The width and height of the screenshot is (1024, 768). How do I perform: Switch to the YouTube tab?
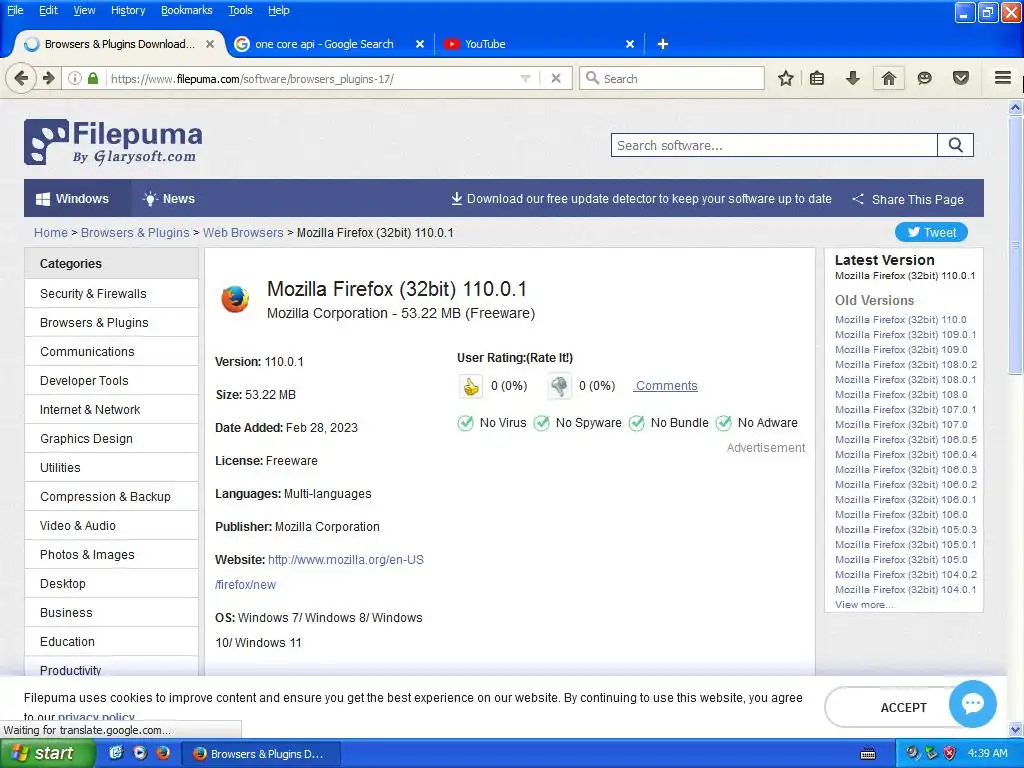click(539, 44)
